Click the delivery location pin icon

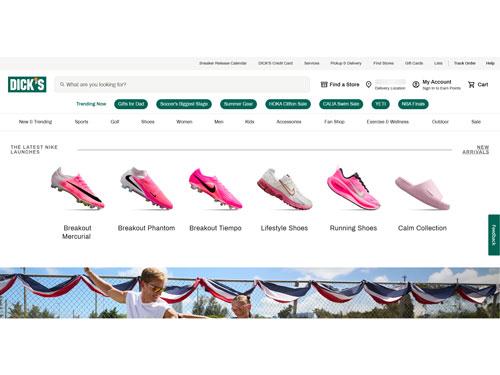point(368,84)
